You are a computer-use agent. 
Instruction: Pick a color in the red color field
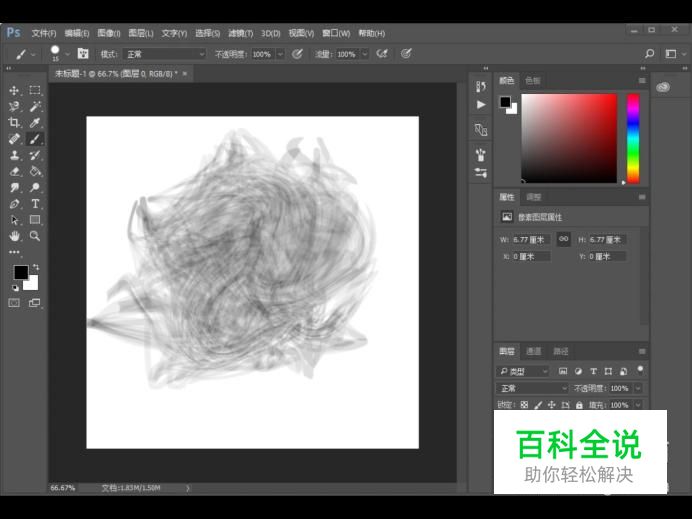point(569,138)
